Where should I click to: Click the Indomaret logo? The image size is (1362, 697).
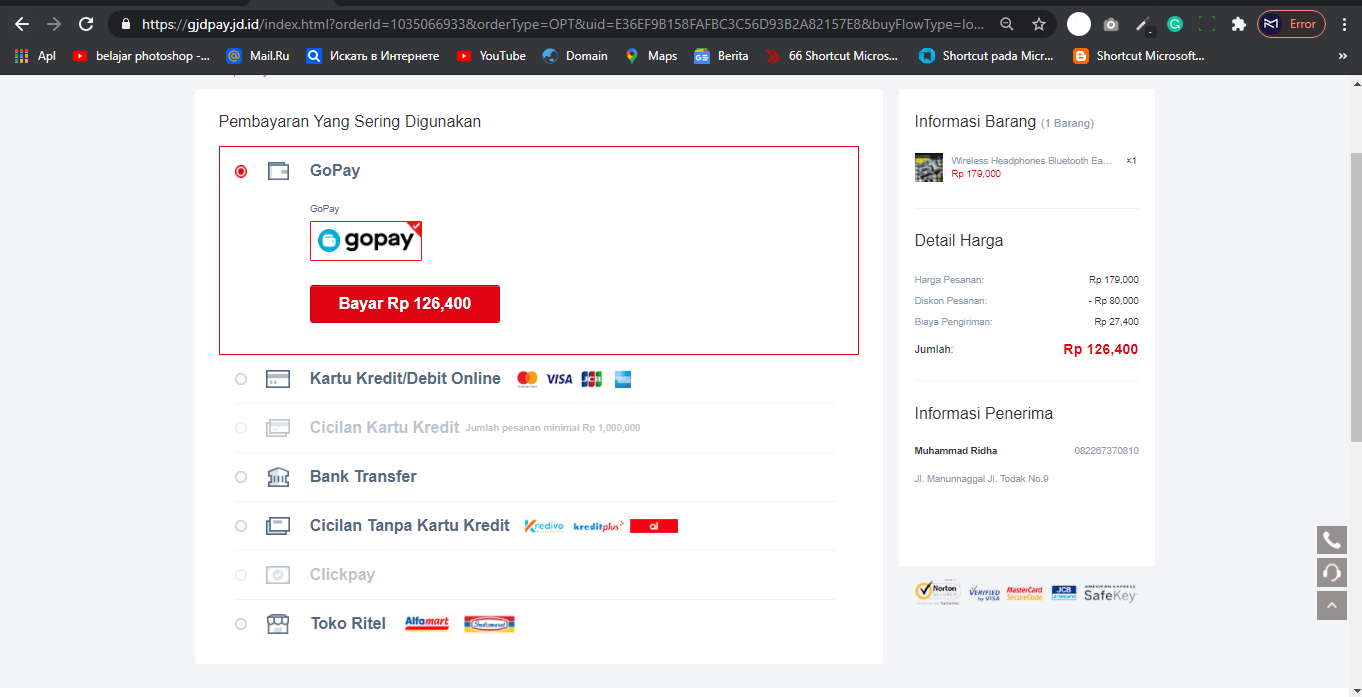click(489, 624)
